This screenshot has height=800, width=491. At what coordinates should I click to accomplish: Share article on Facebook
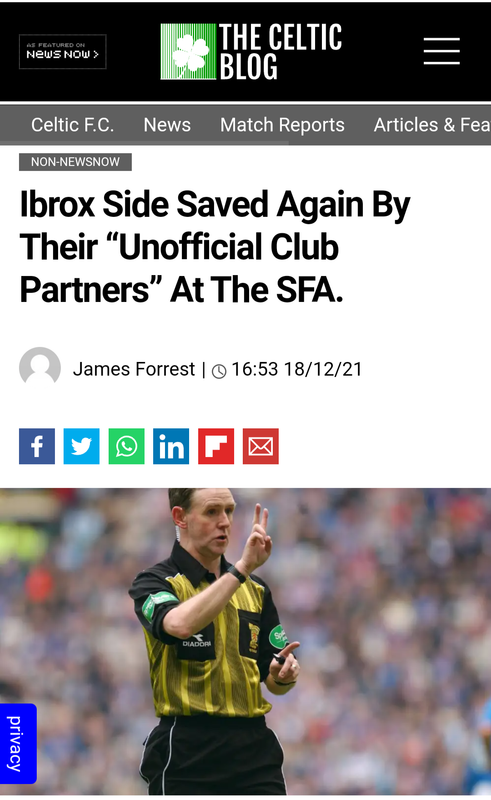[37, 446]
